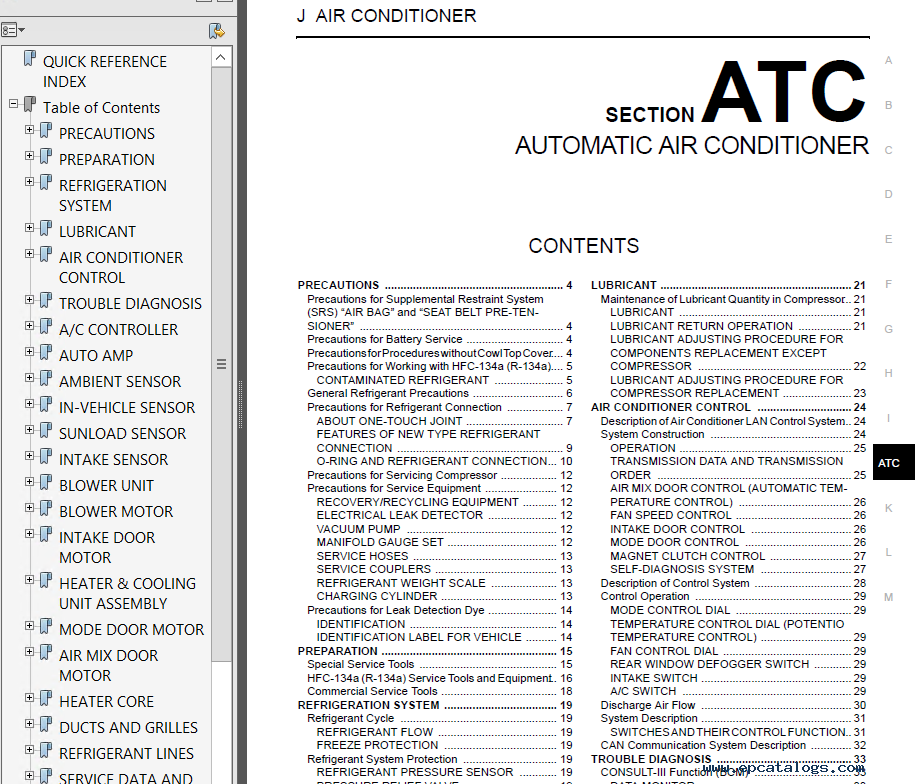
Task: Expand the PRECAUTIONS bookmark node
Action: 29,130
